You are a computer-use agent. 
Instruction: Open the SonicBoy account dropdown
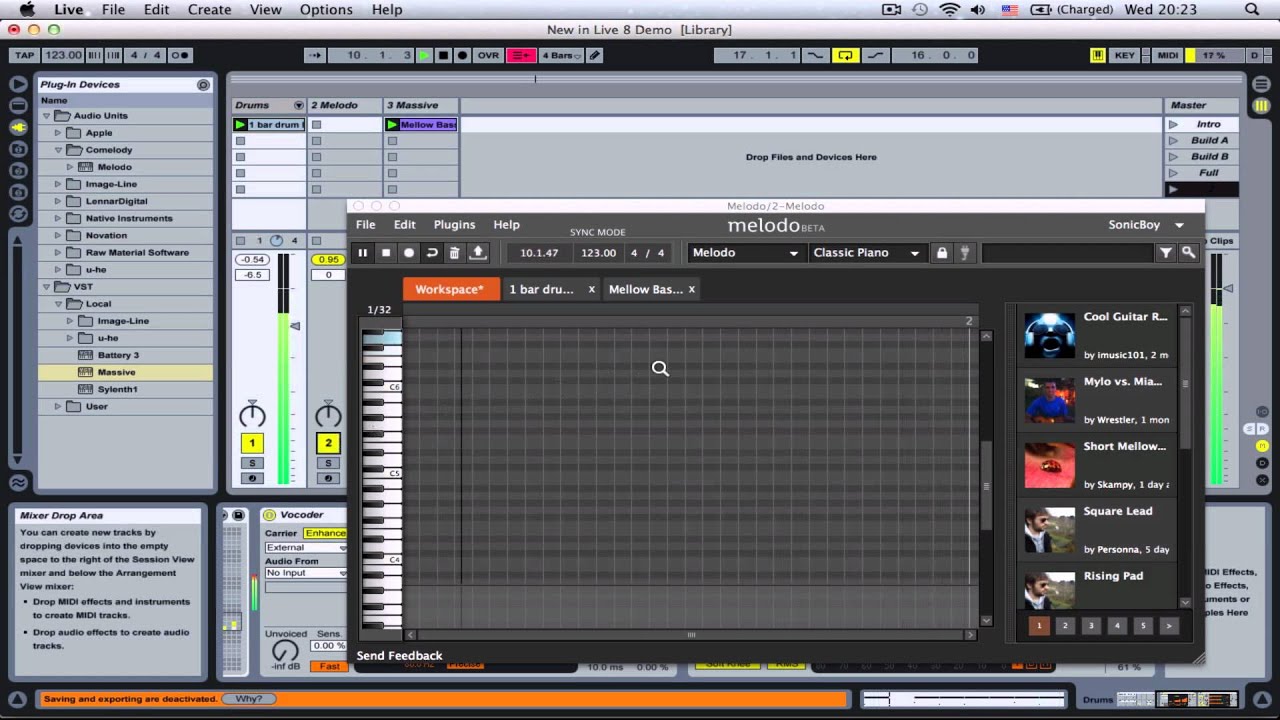(x=1146, y=225)
